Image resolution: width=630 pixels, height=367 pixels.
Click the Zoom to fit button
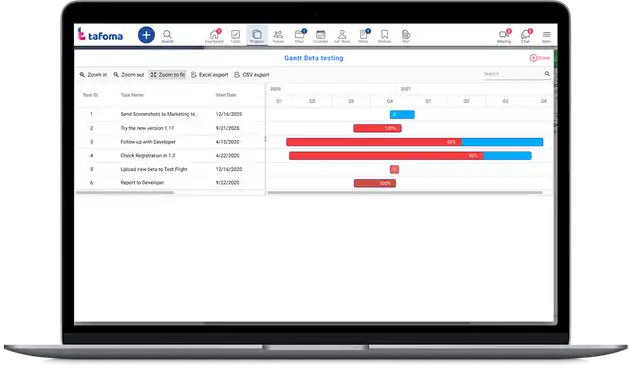pyautogui.click(x=168, y=75)
